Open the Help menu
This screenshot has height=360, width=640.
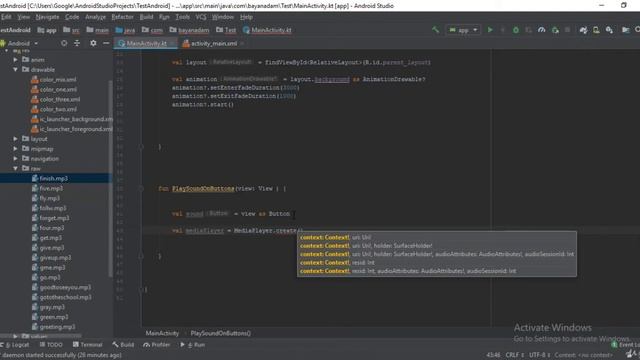246,17
